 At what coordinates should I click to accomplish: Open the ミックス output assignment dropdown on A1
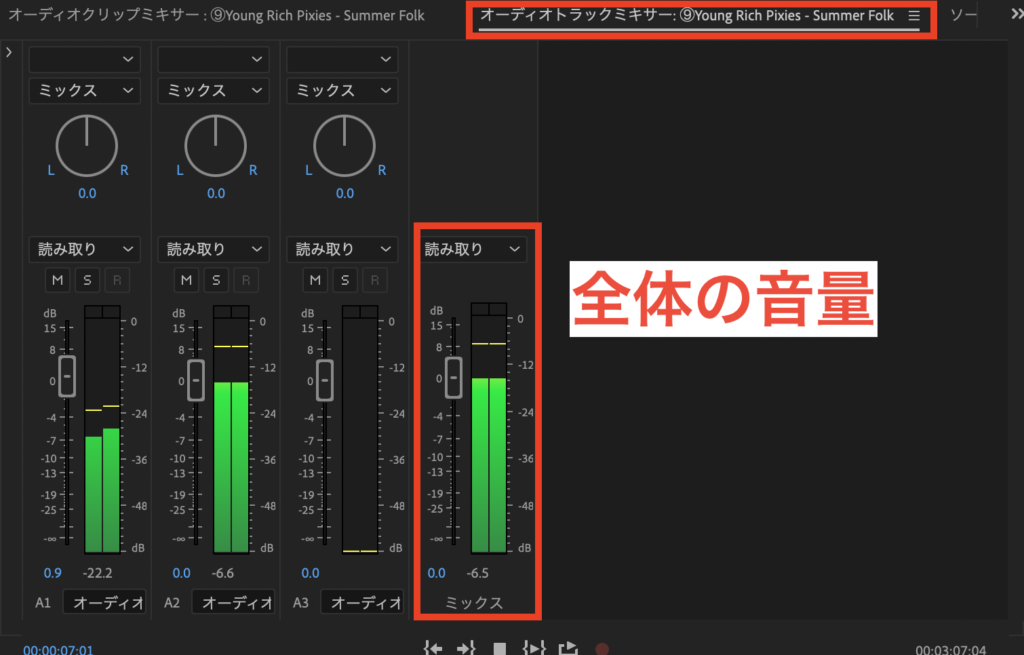[84, 90]
